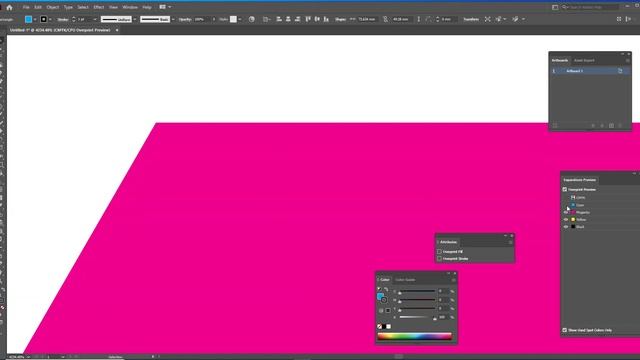This screenshot has height=360, width=640.
Task: Toggle Show Used Spot Colors Only checkbox
Action: point(565,330)
